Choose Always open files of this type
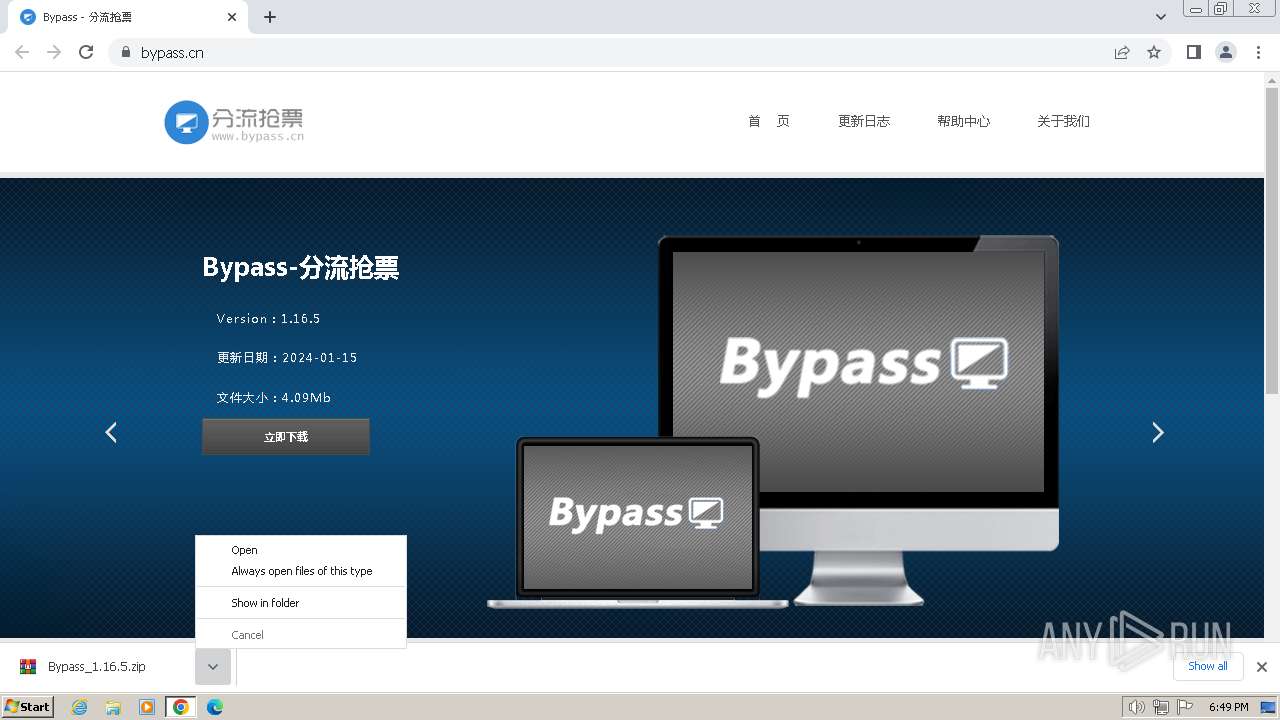The image size is (1280, 720). point(301,571)
